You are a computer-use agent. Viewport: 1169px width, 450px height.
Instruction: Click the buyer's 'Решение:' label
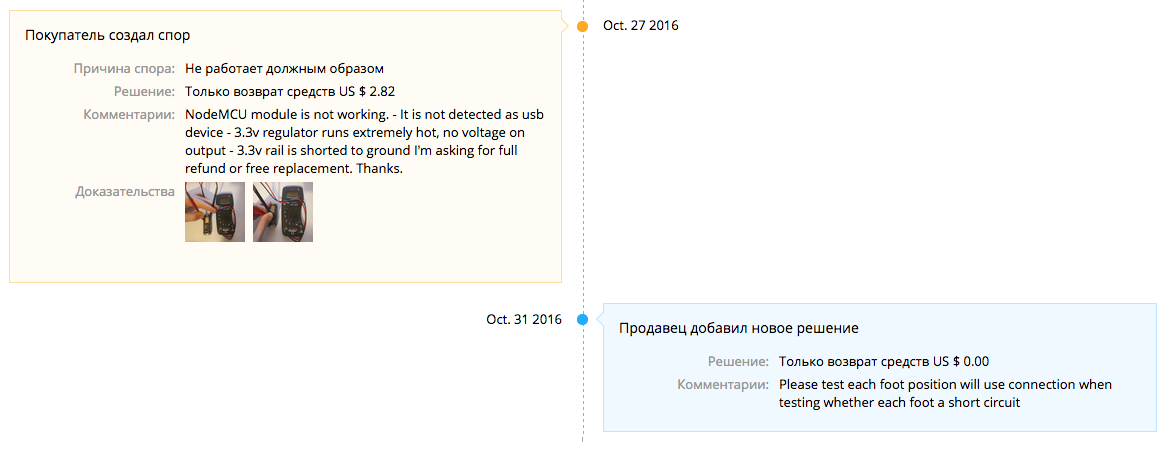[146, 92]
